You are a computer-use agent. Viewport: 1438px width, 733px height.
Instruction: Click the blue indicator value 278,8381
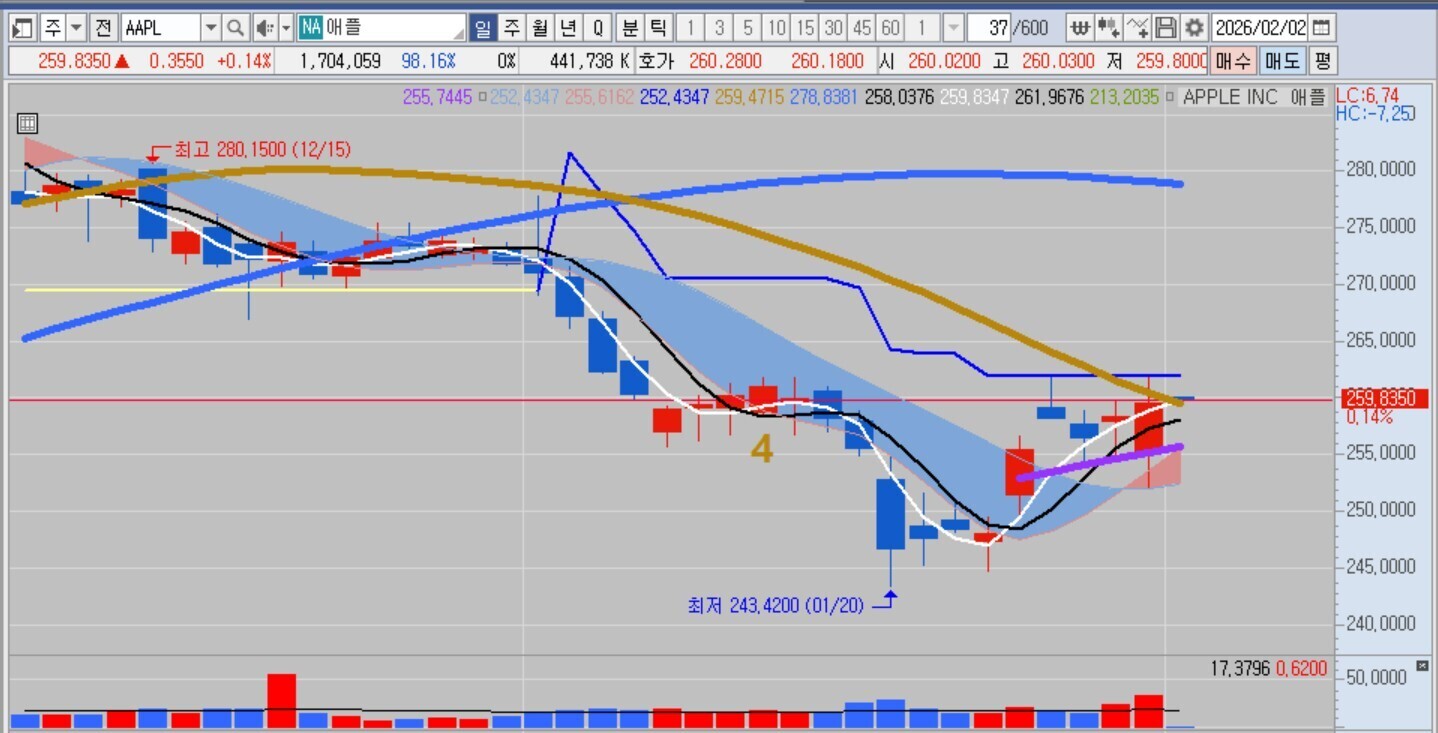click(823, 97)
